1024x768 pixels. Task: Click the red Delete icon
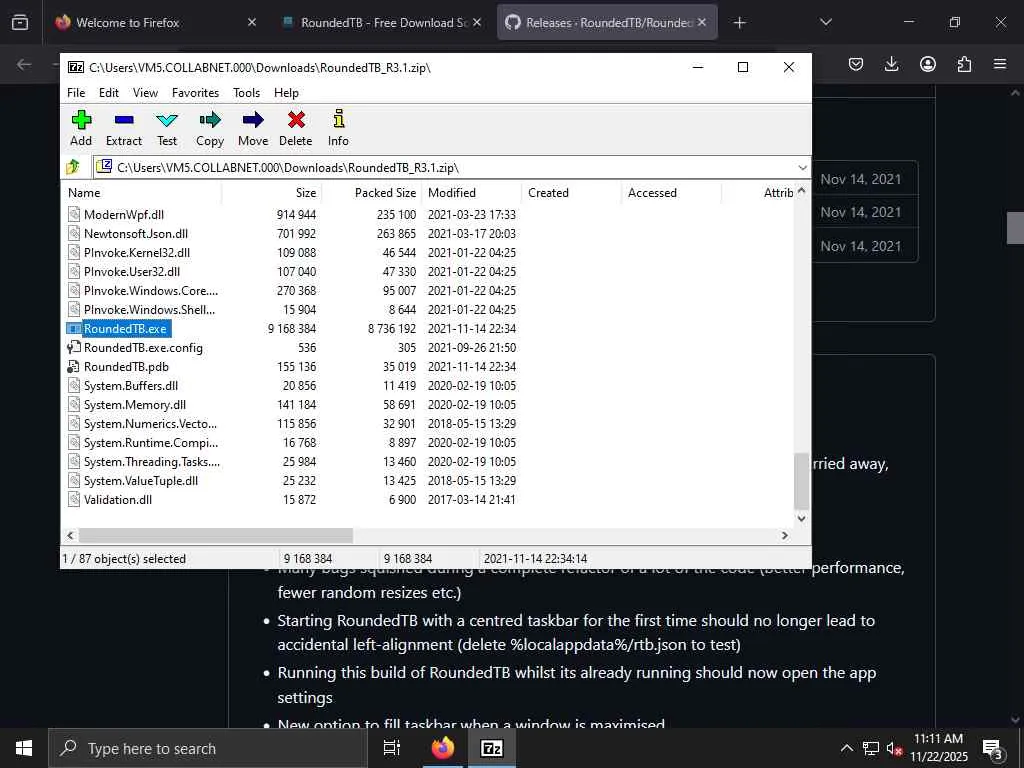pos(296,129)
